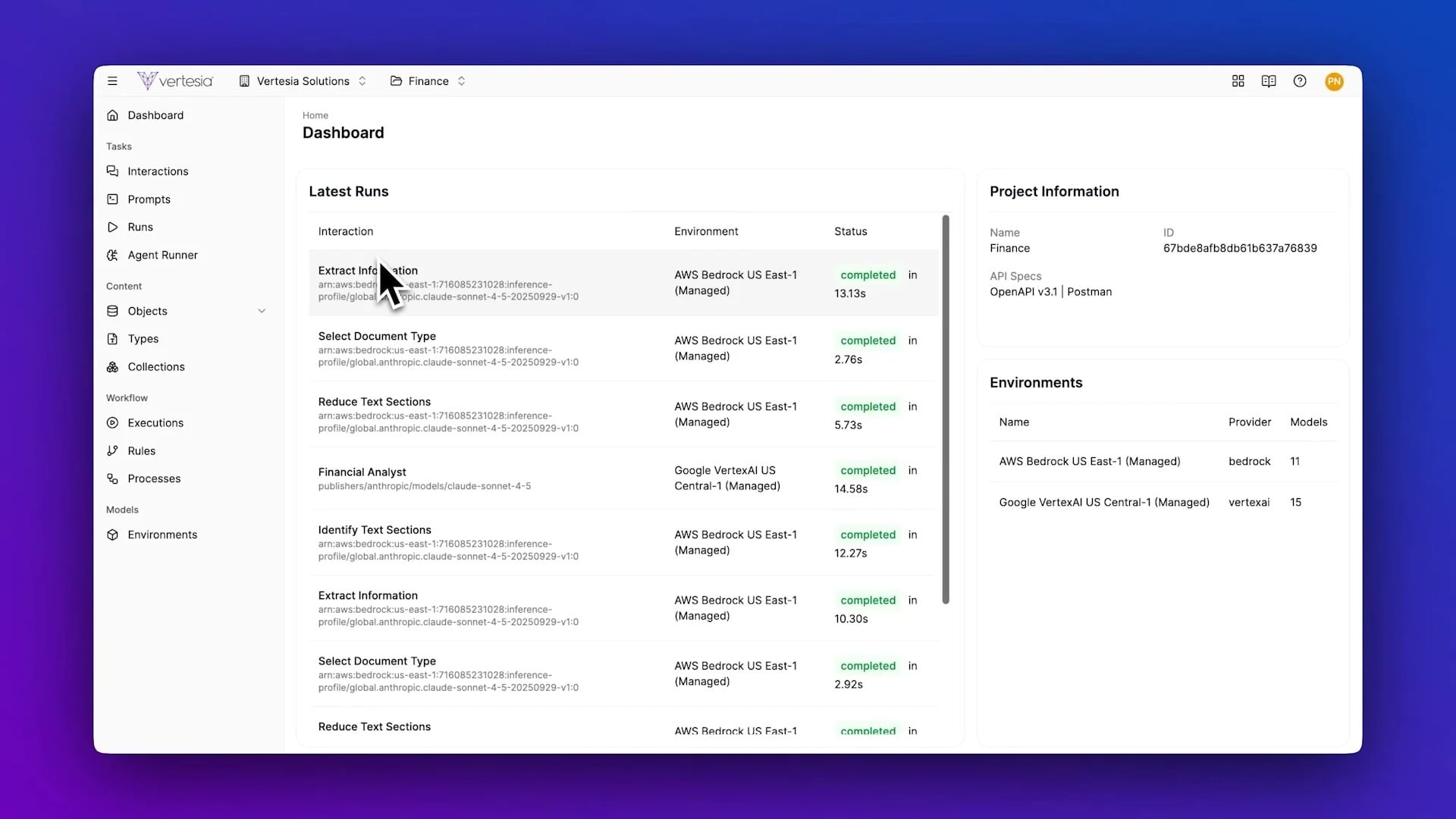This screenshot has height=819, width=1456.
Task: Click the Processes icon
Action: click(x=112, y=479)
